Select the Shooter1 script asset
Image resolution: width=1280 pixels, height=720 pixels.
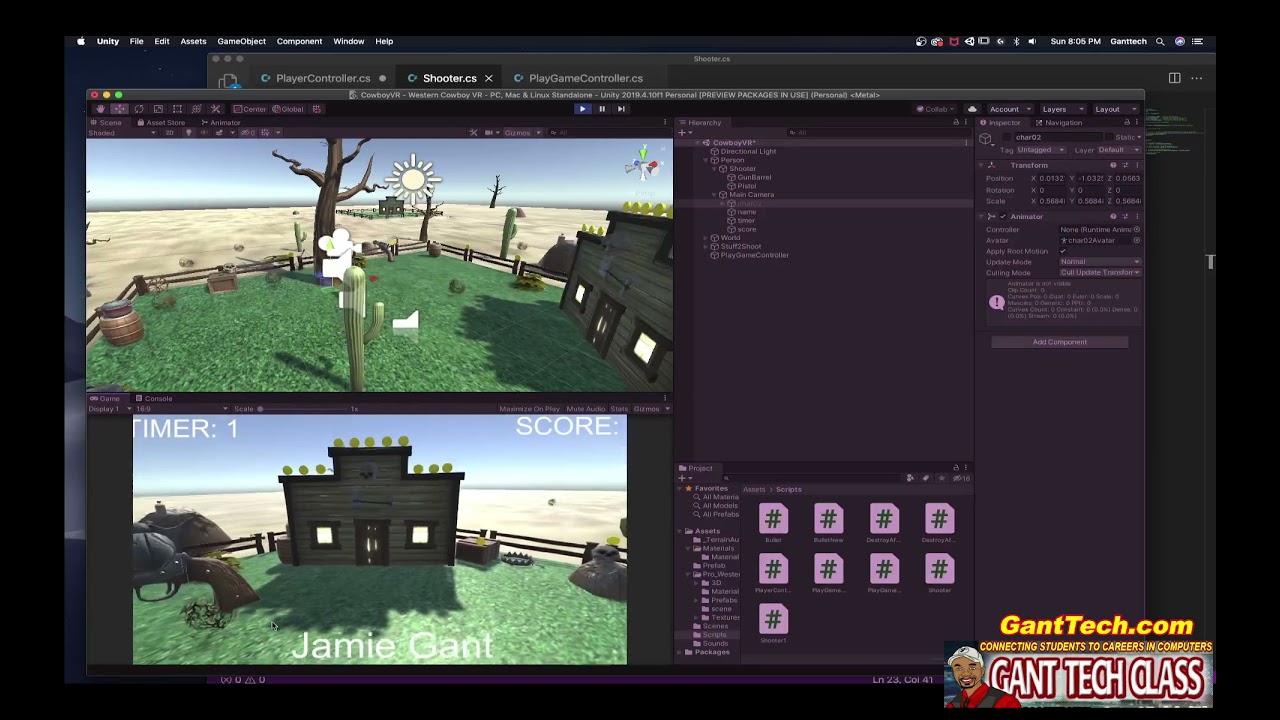point(773,624)
